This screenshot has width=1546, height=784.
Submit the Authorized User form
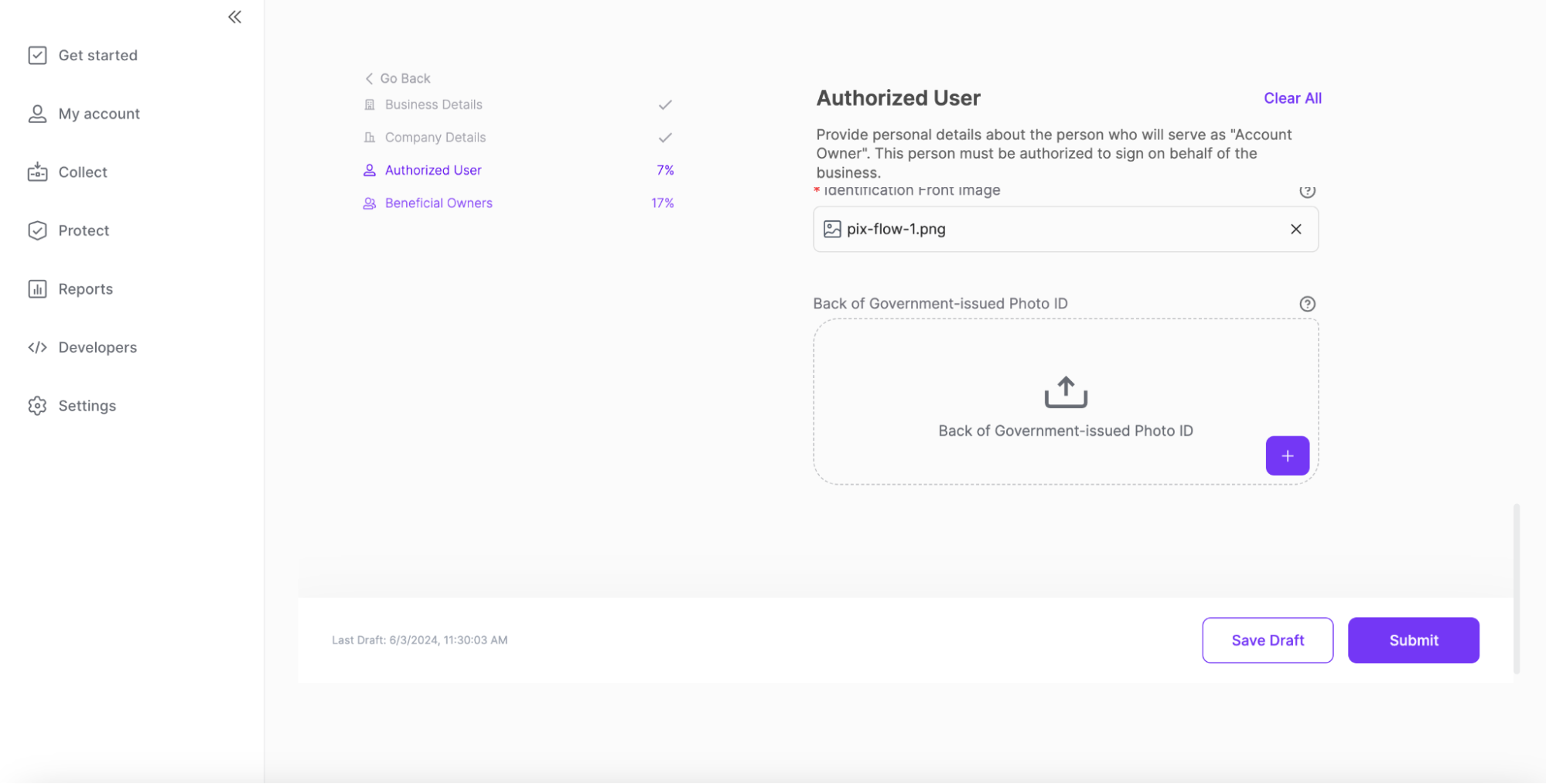pyautogui.click(x=1412, y=640)
